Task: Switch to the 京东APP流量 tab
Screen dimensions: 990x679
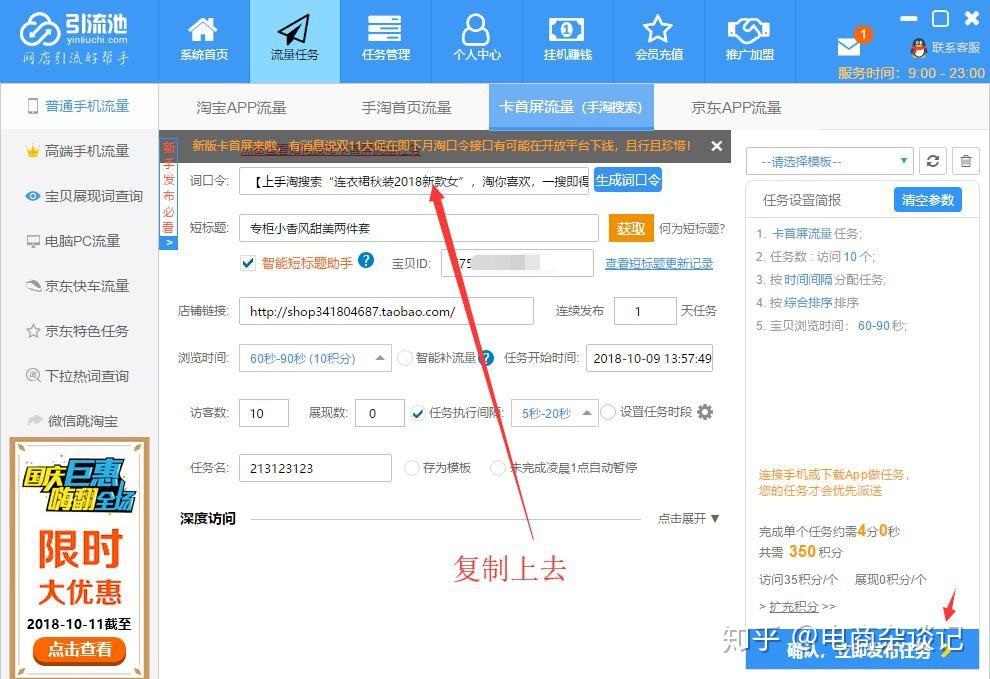Action: click(736, 106)
